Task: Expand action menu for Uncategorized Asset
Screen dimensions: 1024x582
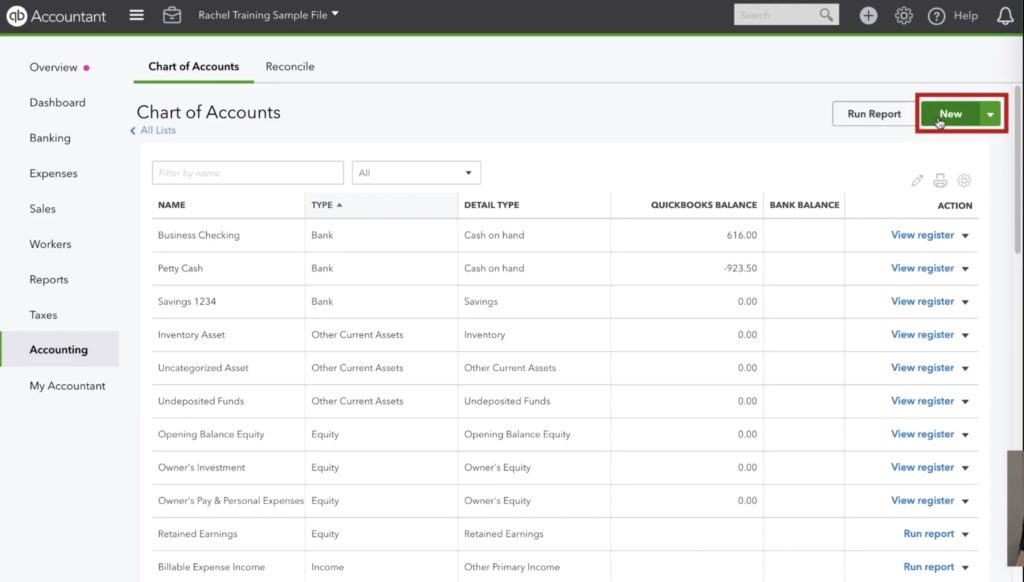Action: (965, 368)
